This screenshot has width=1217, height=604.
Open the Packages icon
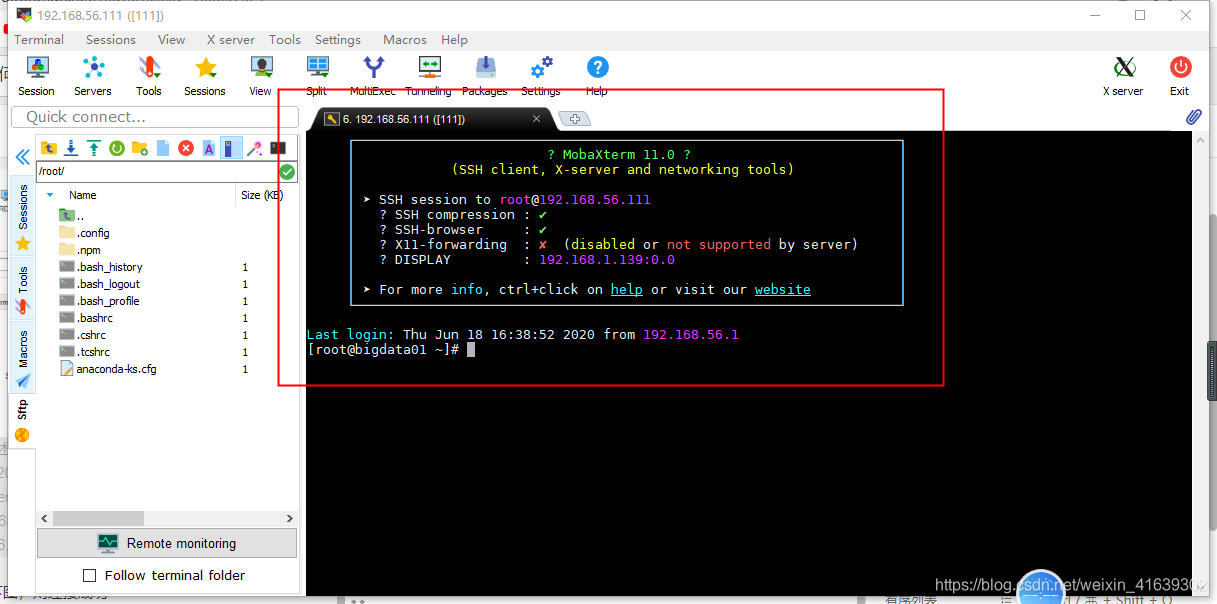[x=485, y=76]
